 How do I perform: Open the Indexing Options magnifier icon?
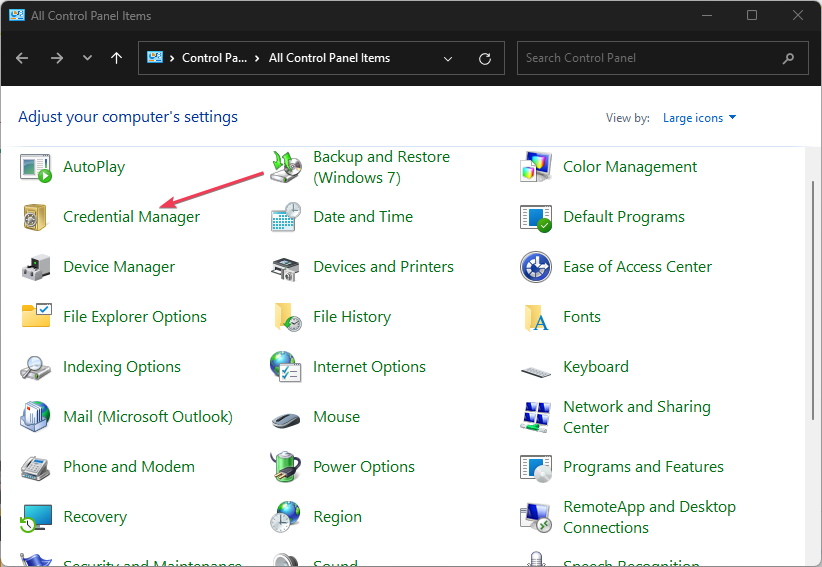click(36, 367)
